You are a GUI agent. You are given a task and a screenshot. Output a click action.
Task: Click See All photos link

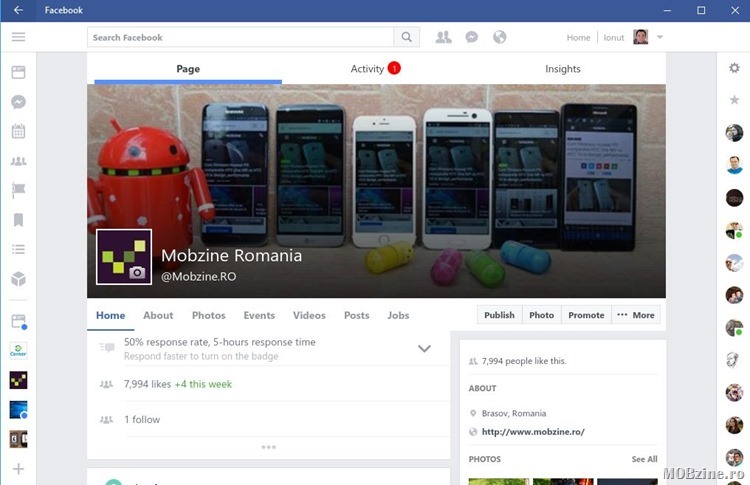click(x=644, y=459)
